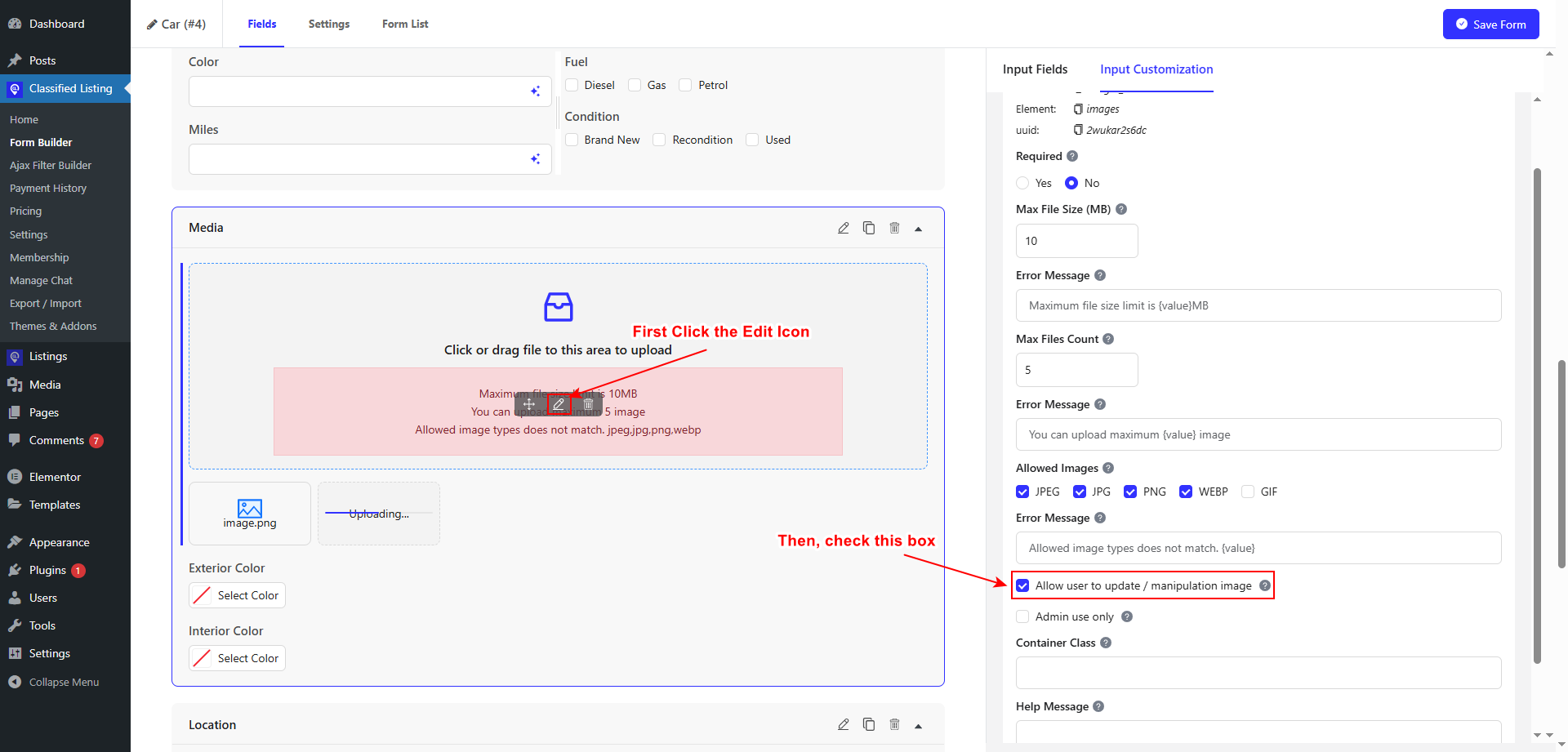
Task: Check the Brand New condition option
Action: point(572,140)
